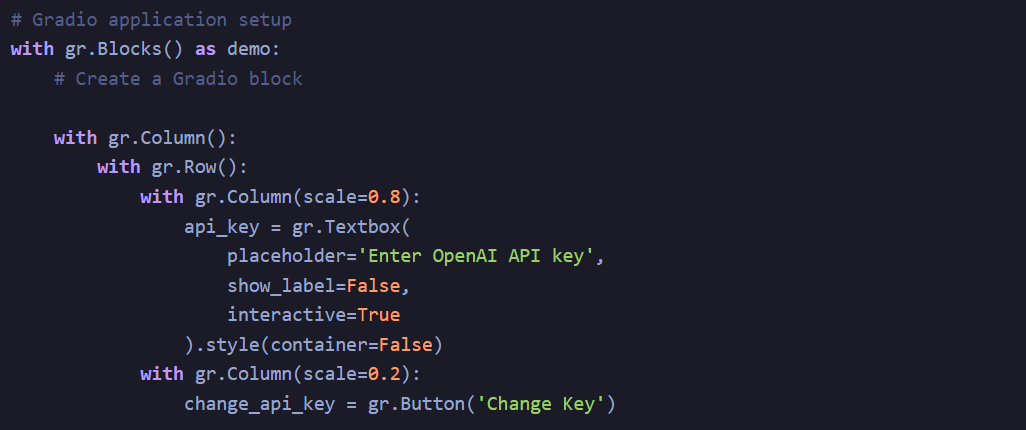Click the comment '# Gradio application setup'

(151, 20)
